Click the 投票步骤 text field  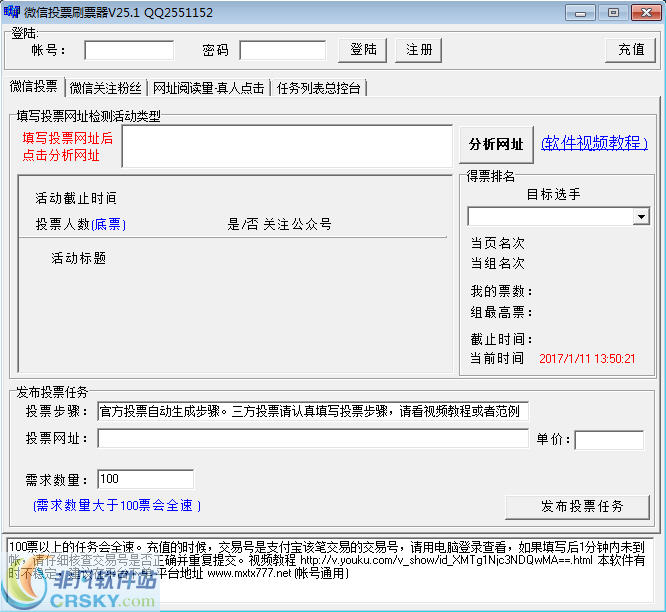313,411
